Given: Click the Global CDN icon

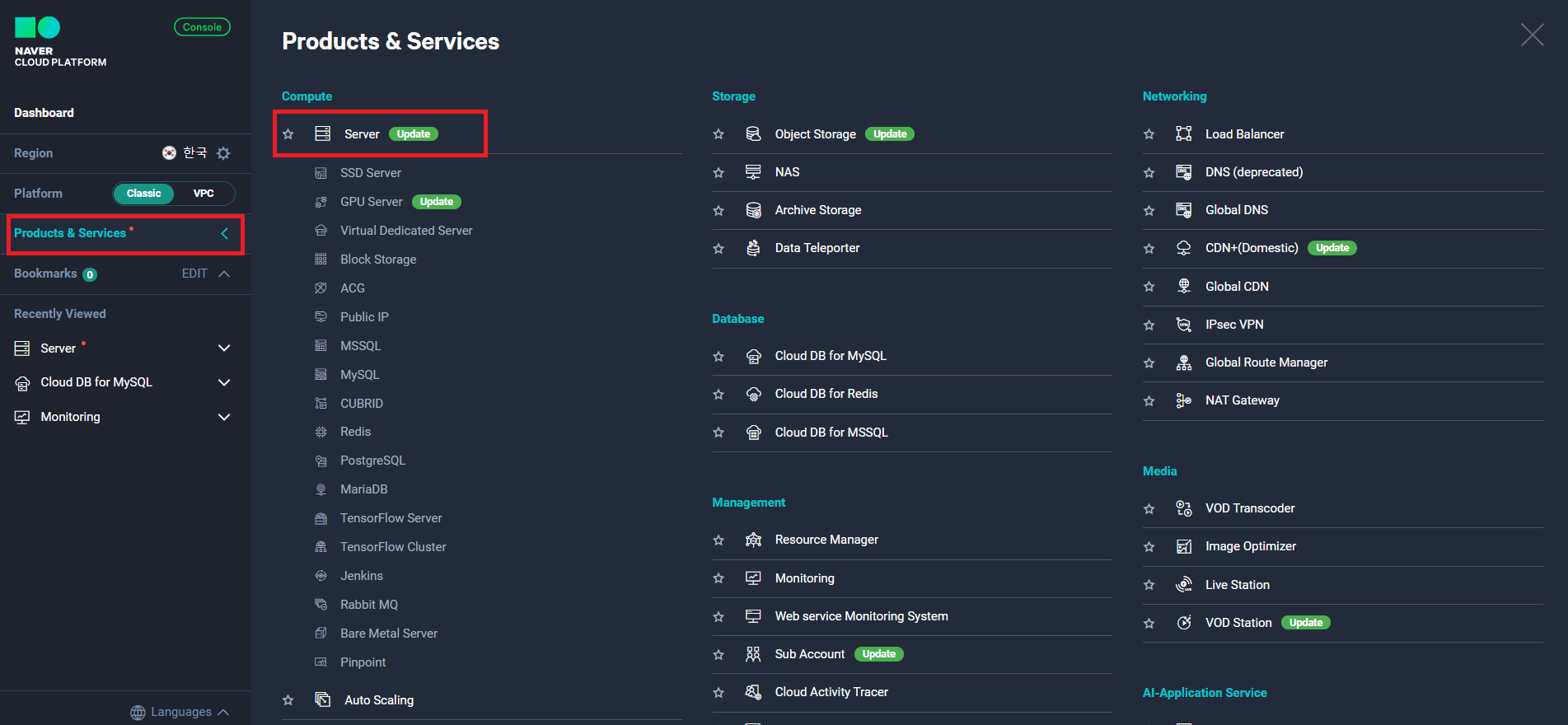Looking at the screenshot, I should click(1184, 286).
